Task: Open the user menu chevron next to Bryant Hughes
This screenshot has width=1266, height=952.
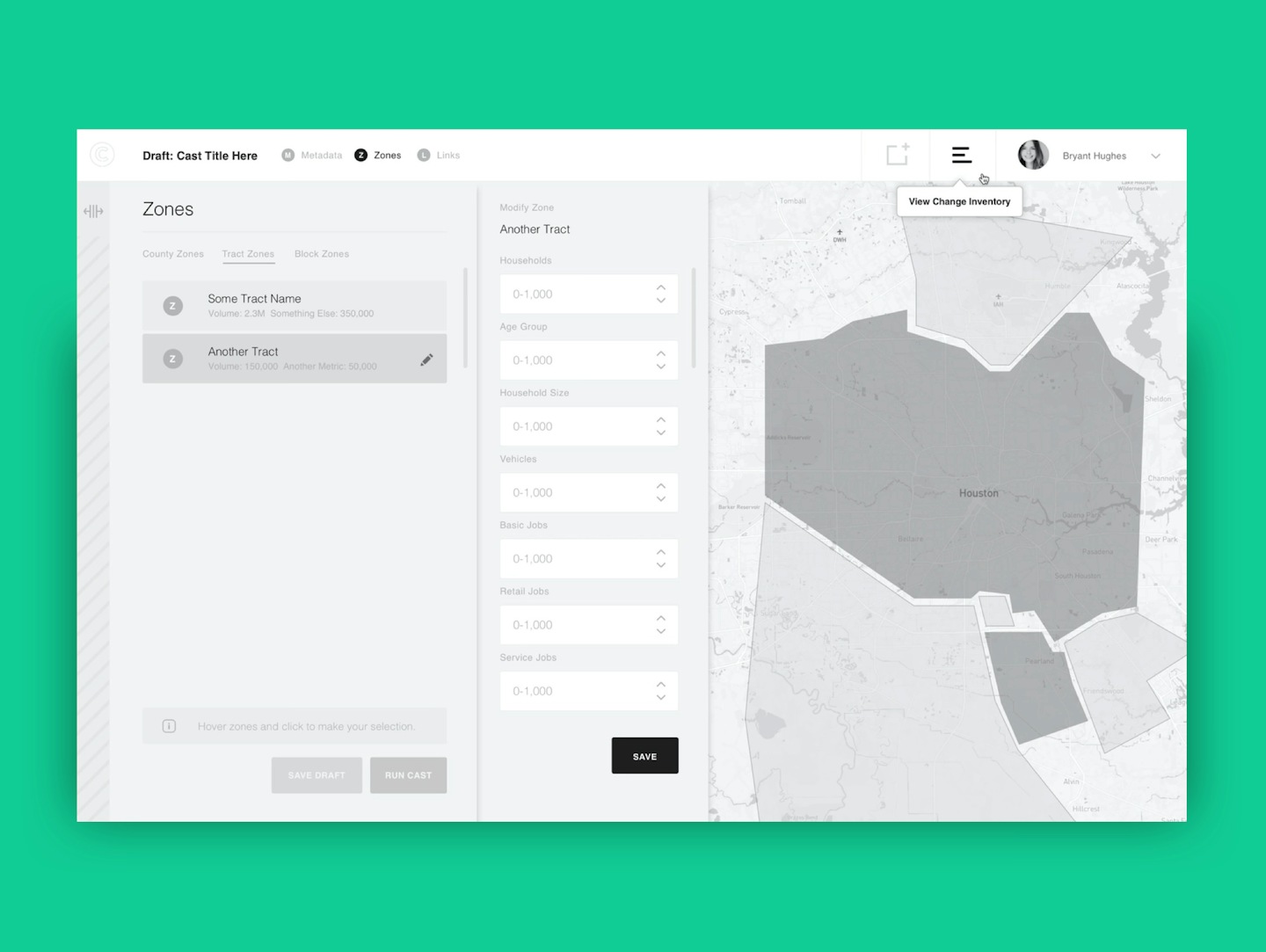Action: [x=1155, y=156]
